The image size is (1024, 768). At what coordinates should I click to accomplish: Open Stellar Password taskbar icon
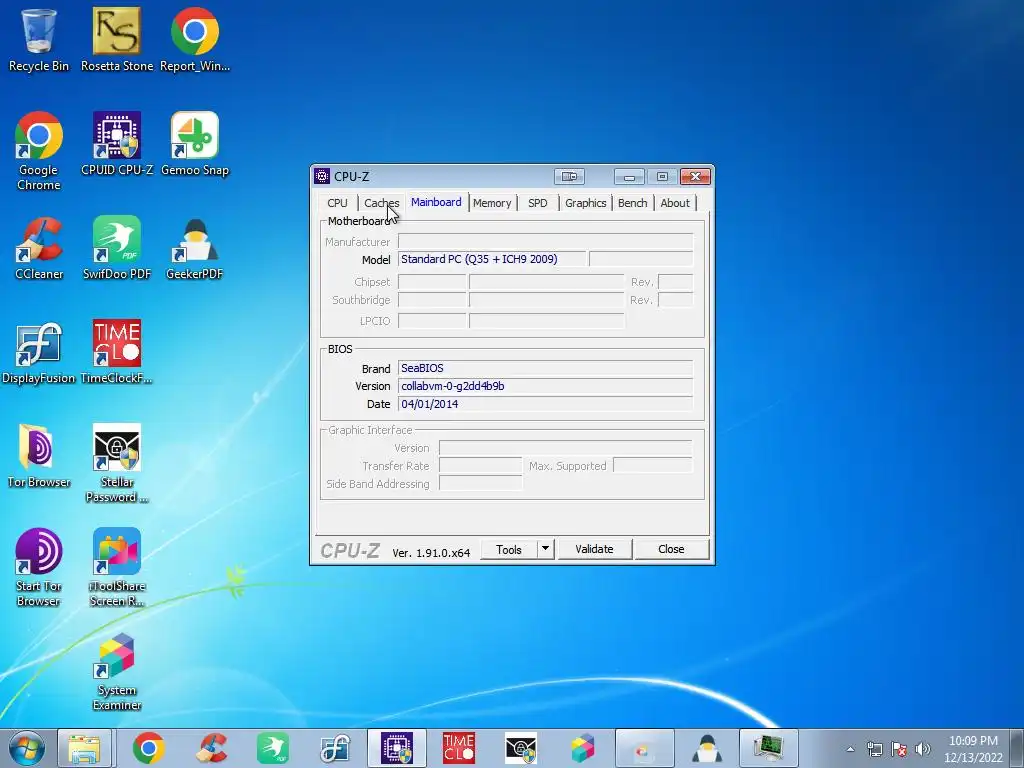pos(520,748)
